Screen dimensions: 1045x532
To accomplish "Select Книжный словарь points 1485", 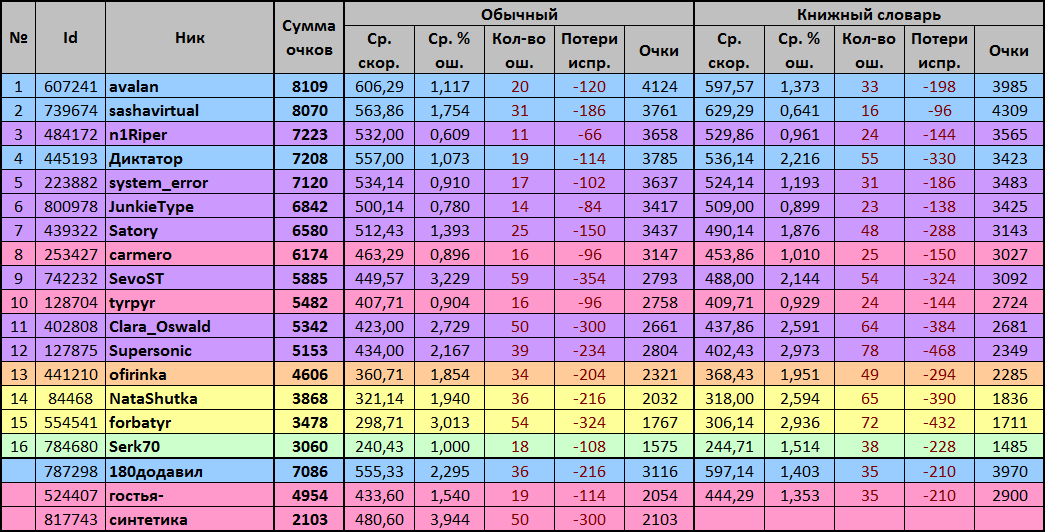I will [1010, 447].
